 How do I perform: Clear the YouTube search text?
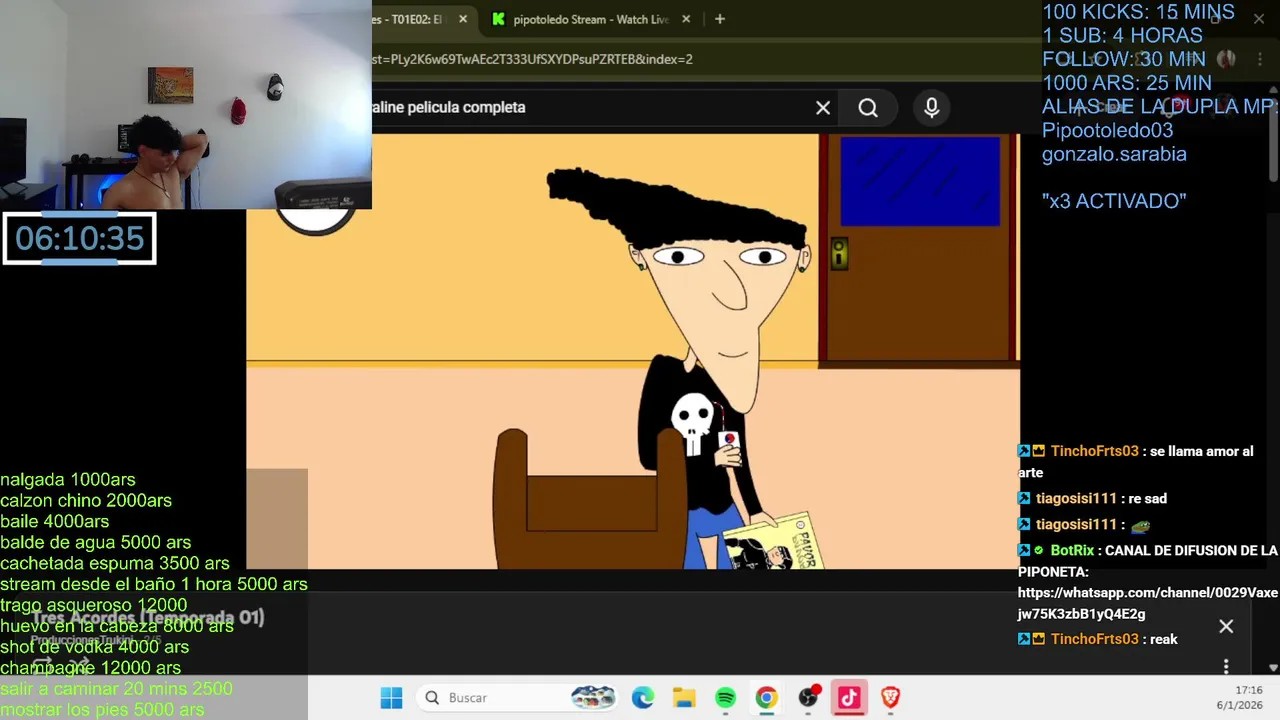tap(823, 108)
